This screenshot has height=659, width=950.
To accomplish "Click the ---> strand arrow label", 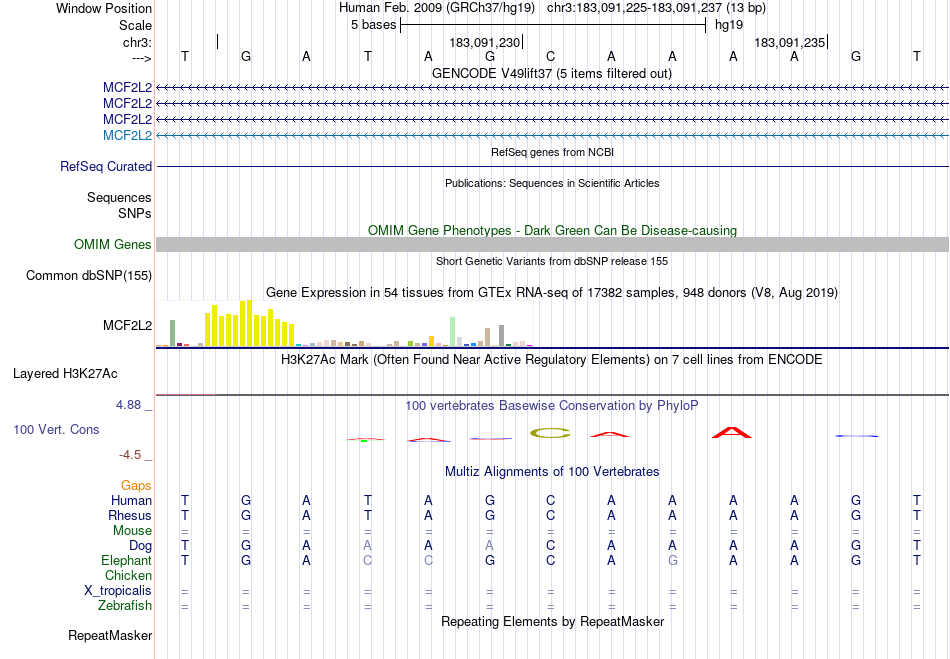I will click(x=142, y=58).
